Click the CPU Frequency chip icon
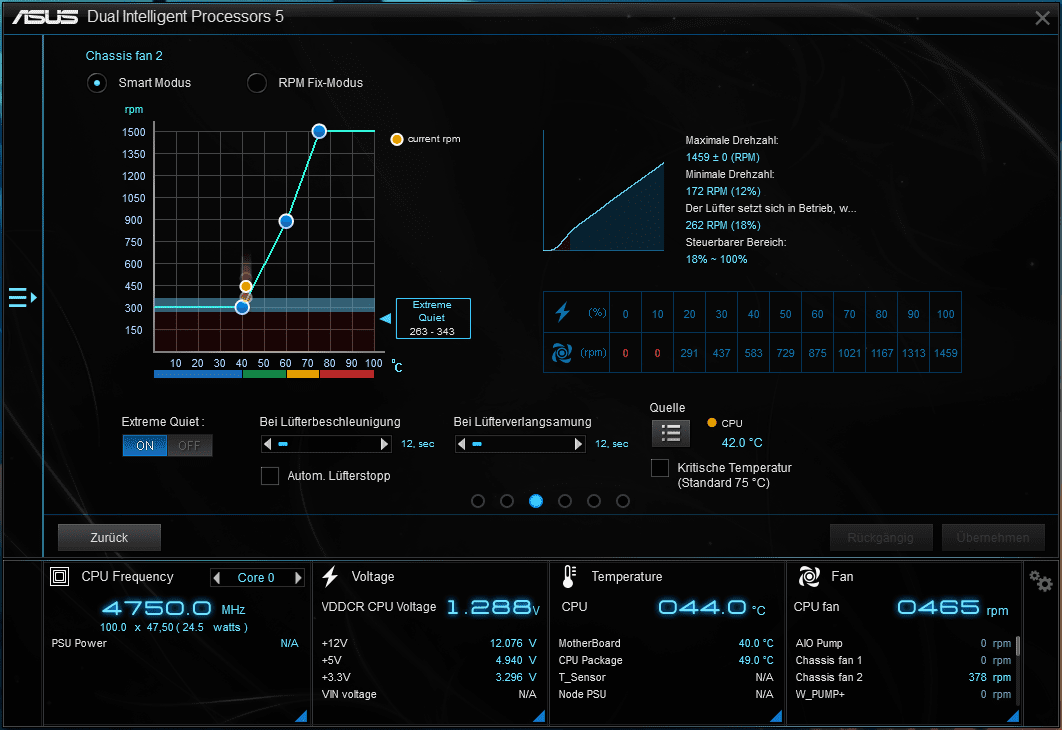Screen dimensions: 1062x730 pos(60,576)
